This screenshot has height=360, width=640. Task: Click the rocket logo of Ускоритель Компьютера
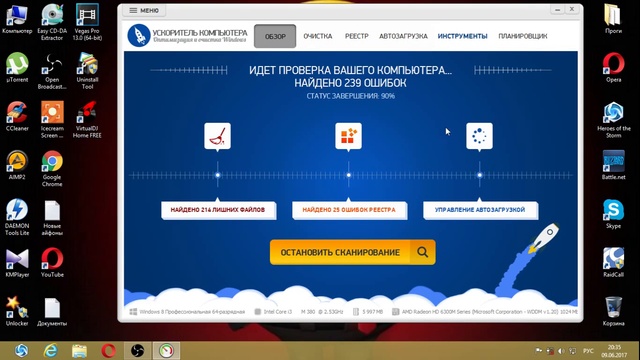(139, 35)
